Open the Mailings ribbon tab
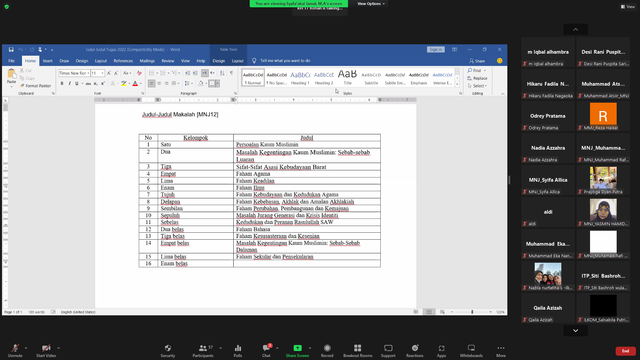640x360 pixels. click(147, 61)
